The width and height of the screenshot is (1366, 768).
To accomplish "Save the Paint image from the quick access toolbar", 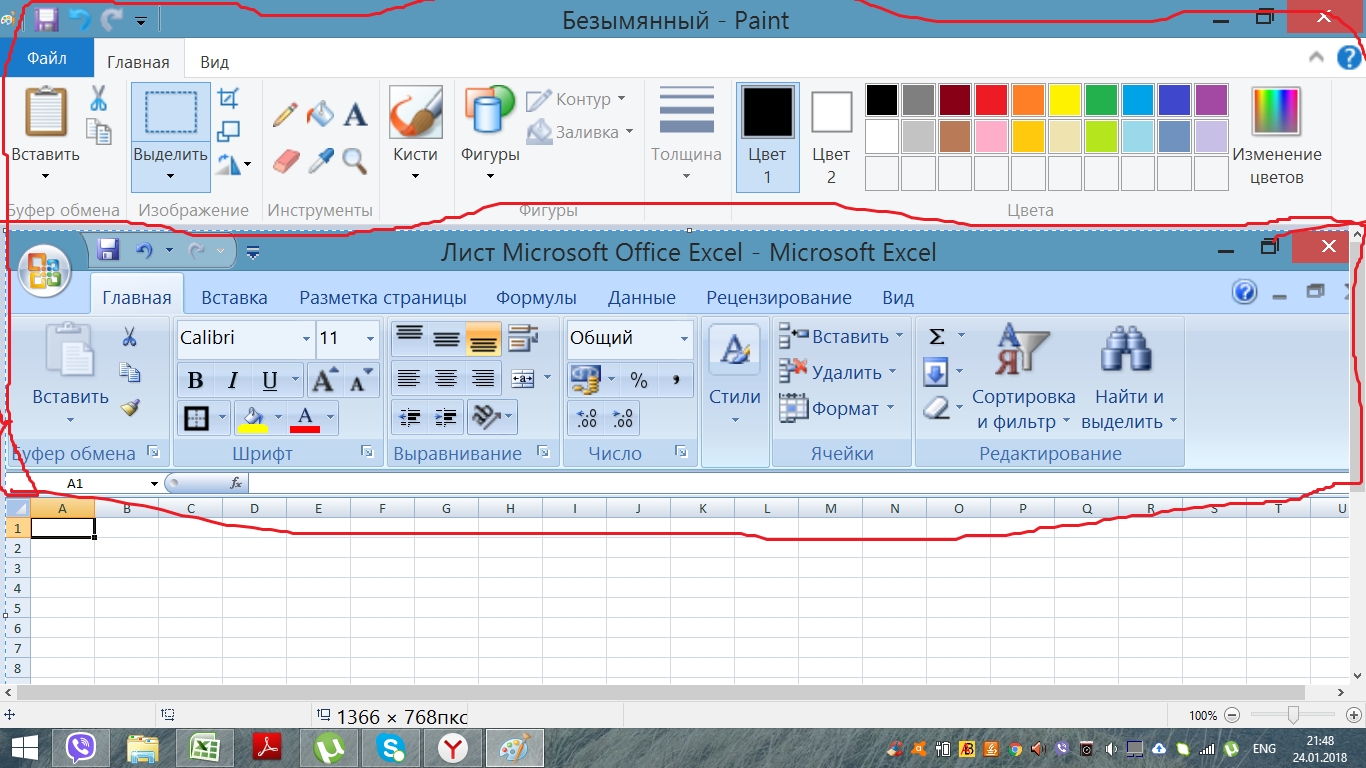I will point(47,18).
